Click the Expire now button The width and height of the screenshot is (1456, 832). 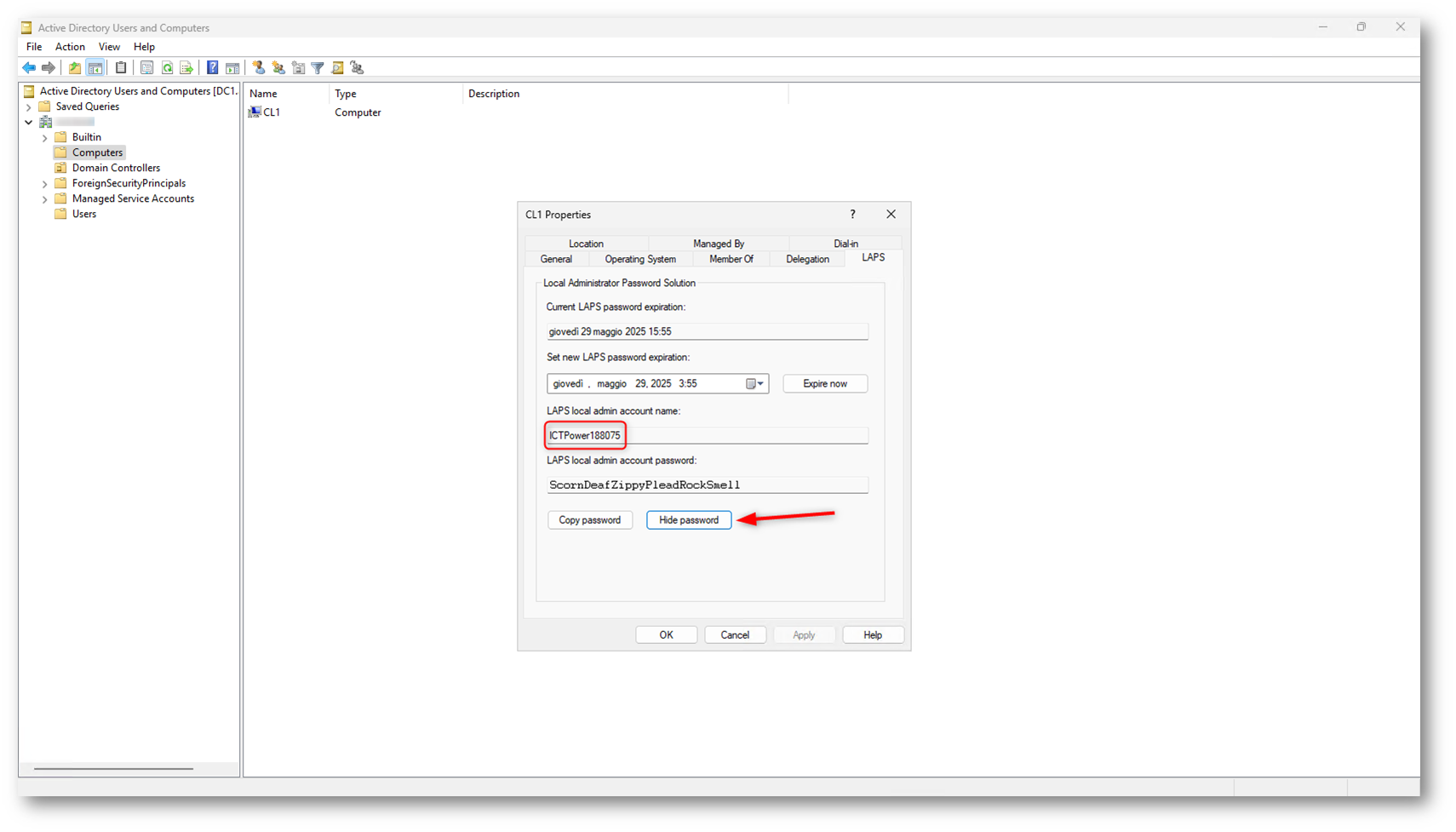click(x=825, y=384)
